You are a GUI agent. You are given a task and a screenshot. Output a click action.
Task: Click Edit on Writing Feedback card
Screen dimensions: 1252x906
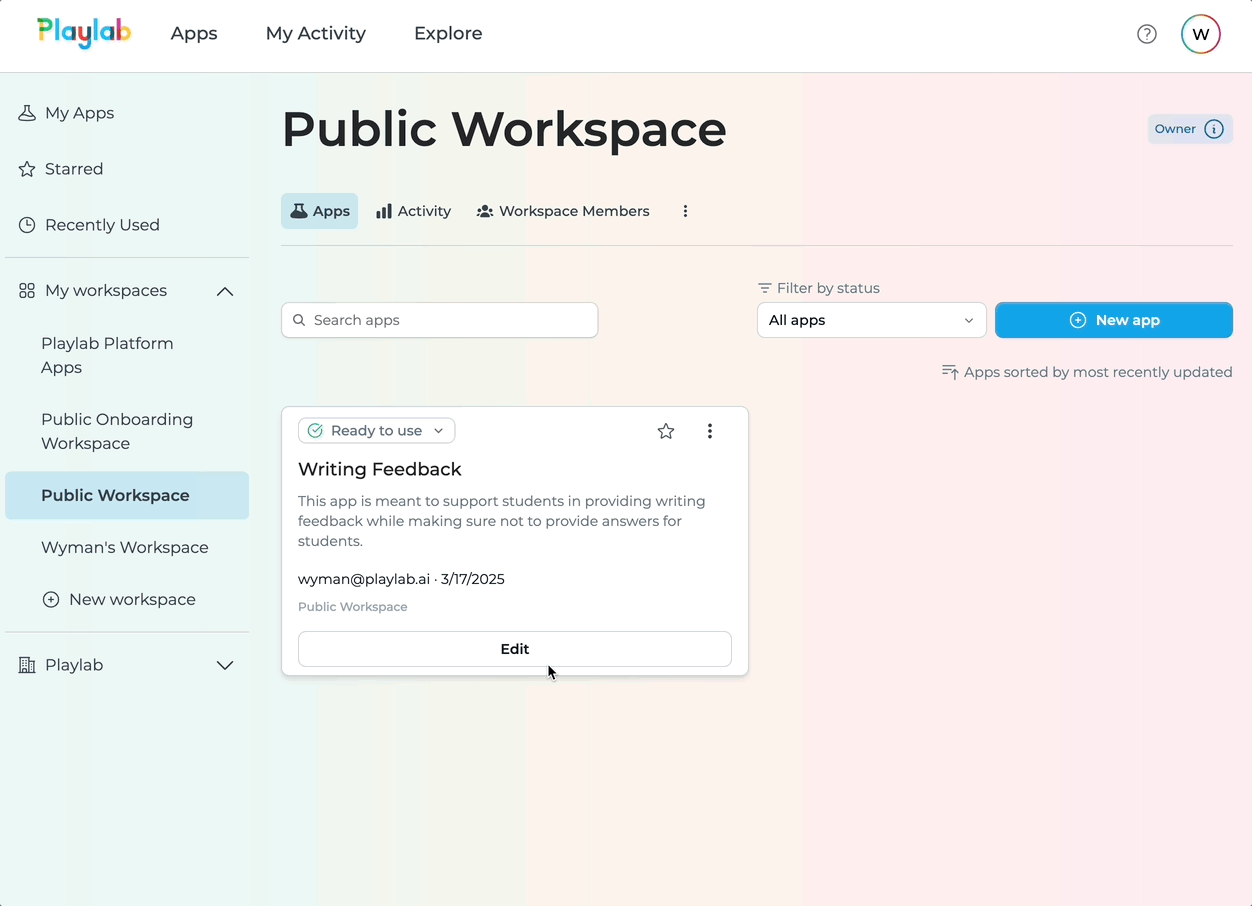point(515,649)
